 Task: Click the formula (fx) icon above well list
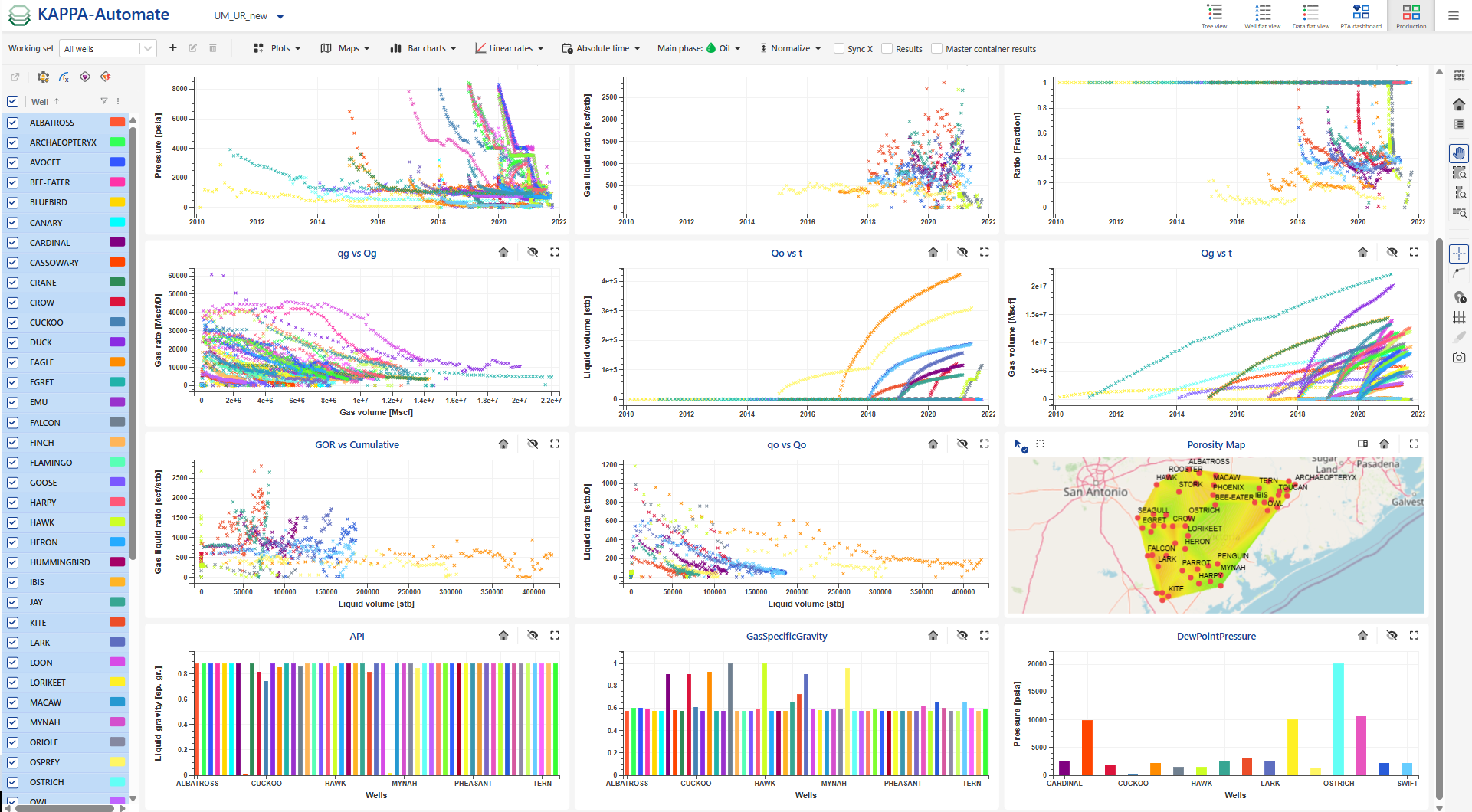(64, 77)
